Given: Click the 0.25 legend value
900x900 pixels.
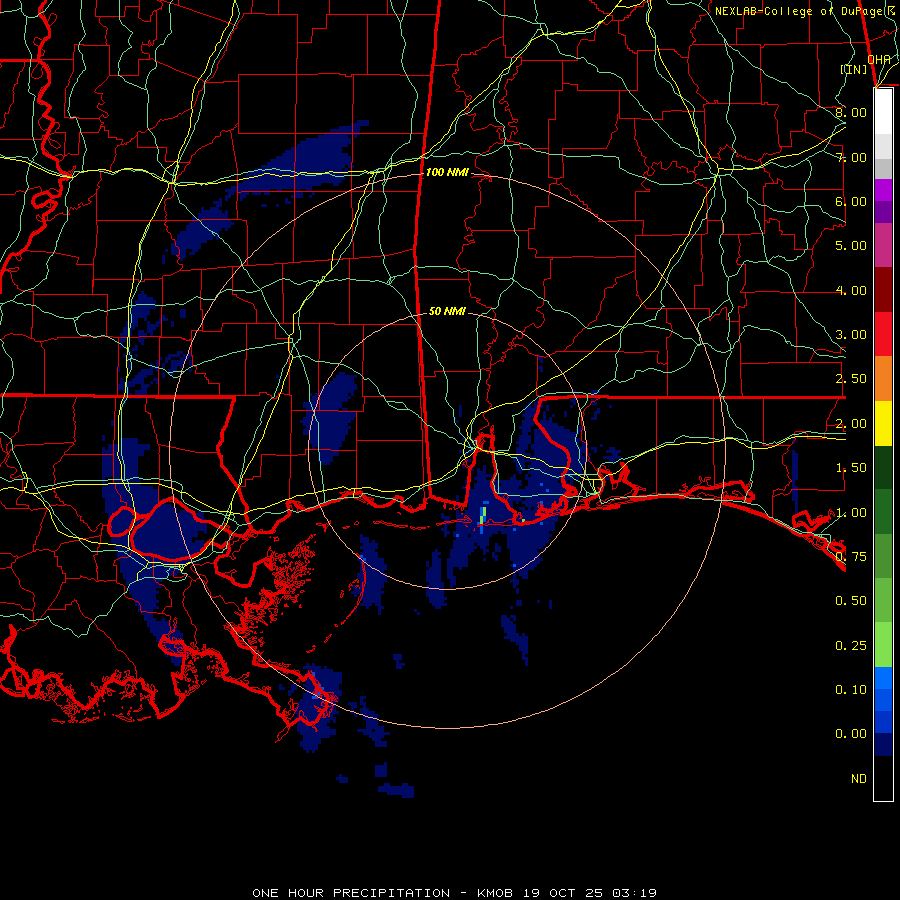Looking at the screenshot, I should coord(851,646).
